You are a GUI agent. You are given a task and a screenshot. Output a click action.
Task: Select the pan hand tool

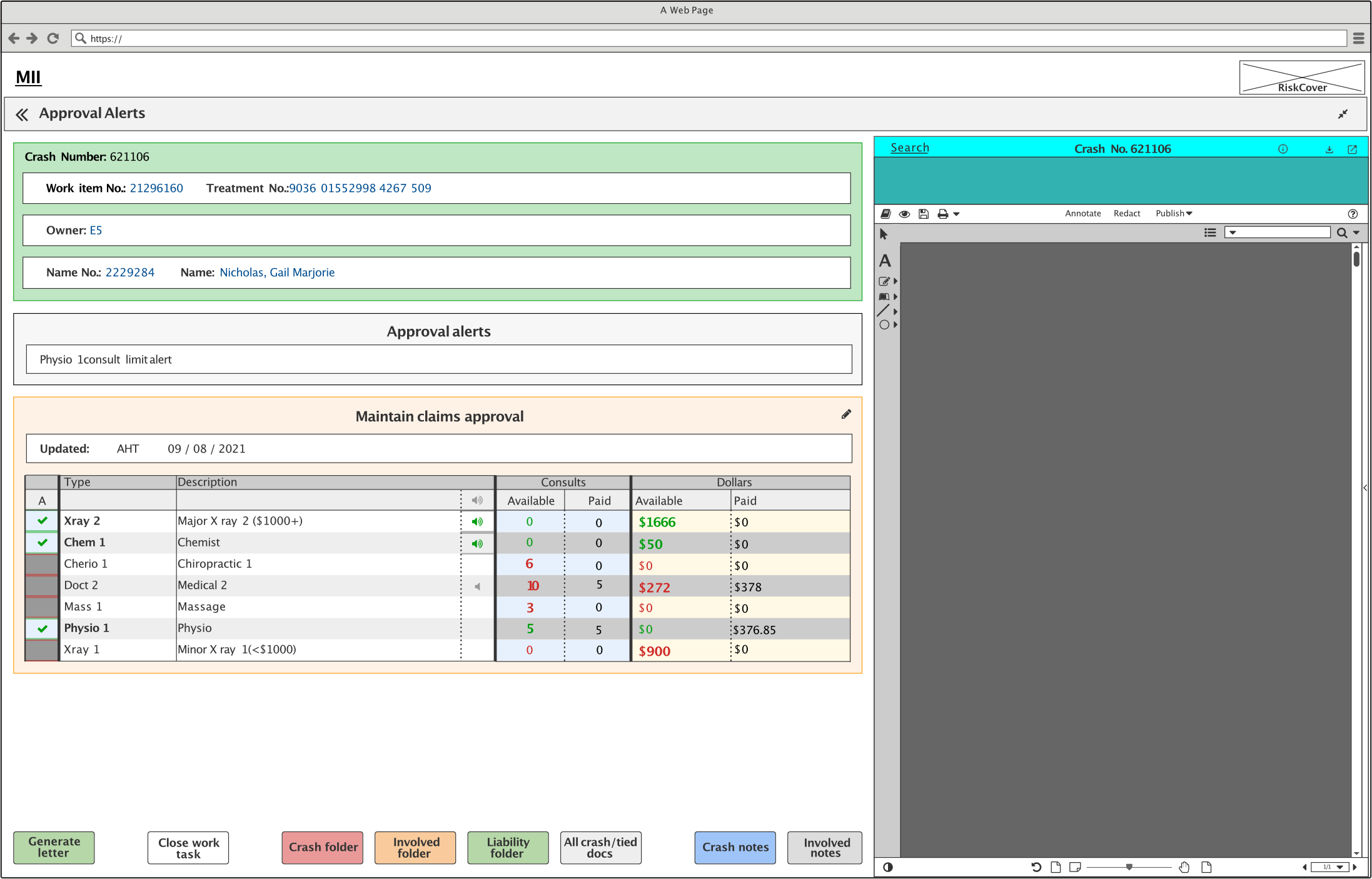1184,867
